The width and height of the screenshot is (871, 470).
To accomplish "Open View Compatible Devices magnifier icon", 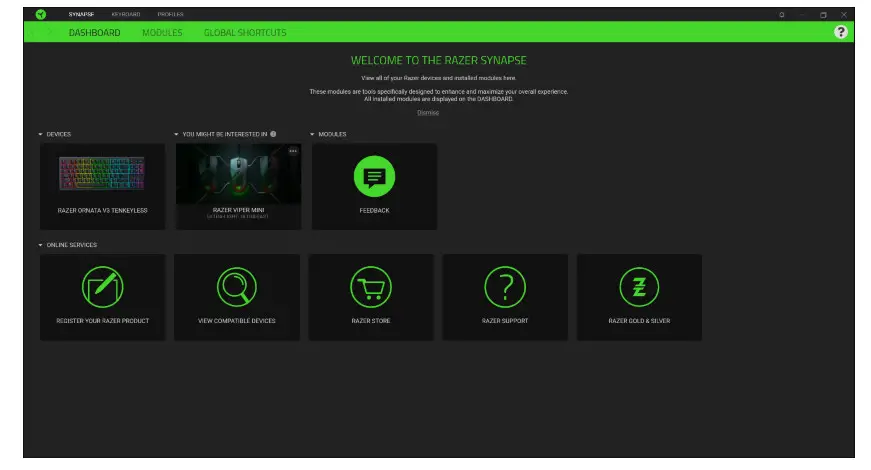I will click(x=237, y=287).
